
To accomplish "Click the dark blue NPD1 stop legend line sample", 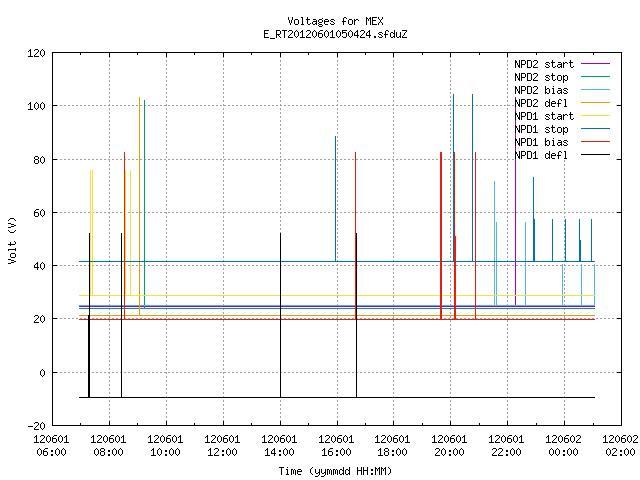I will click(595, 129).
